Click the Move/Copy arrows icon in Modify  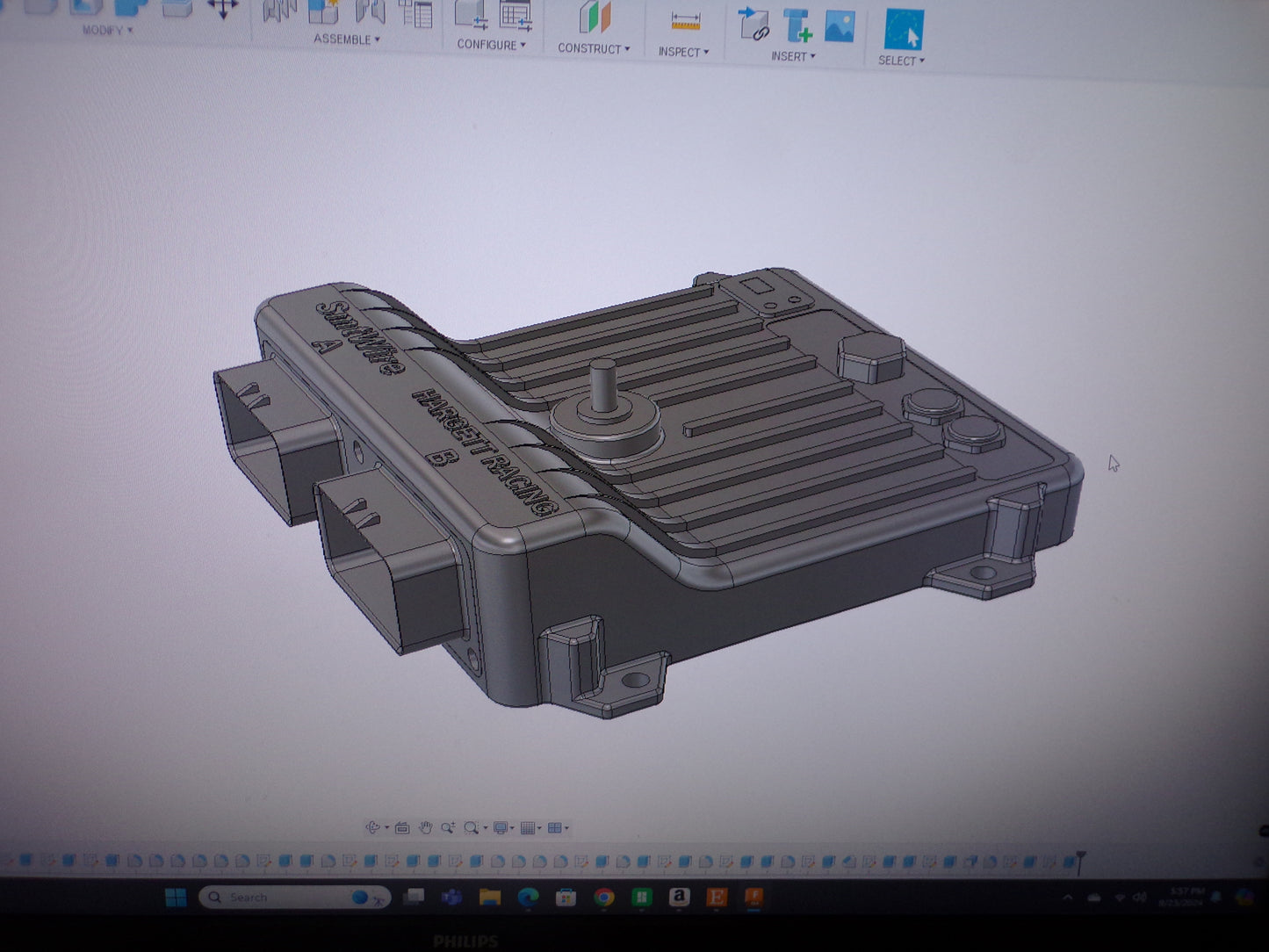(x=222, y=9)
